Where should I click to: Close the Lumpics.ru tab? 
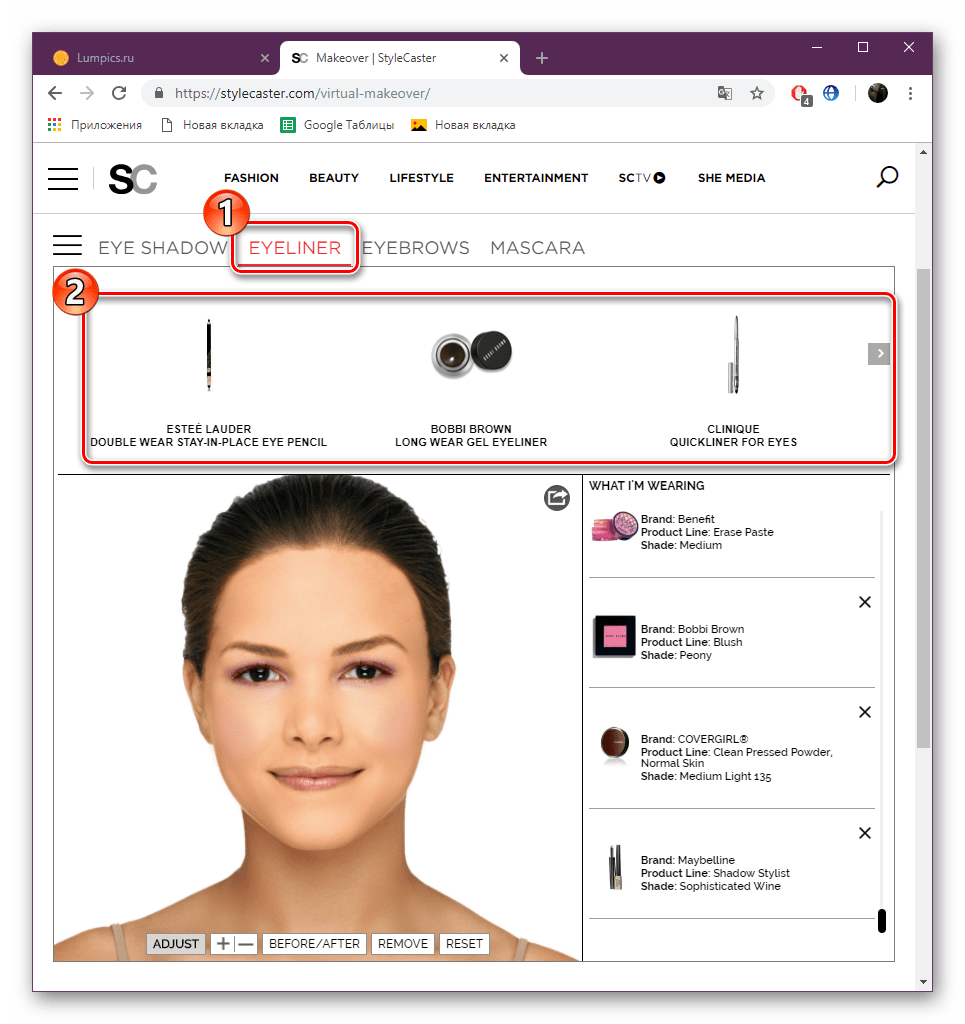pyautogui.click(x=264, y=58)
